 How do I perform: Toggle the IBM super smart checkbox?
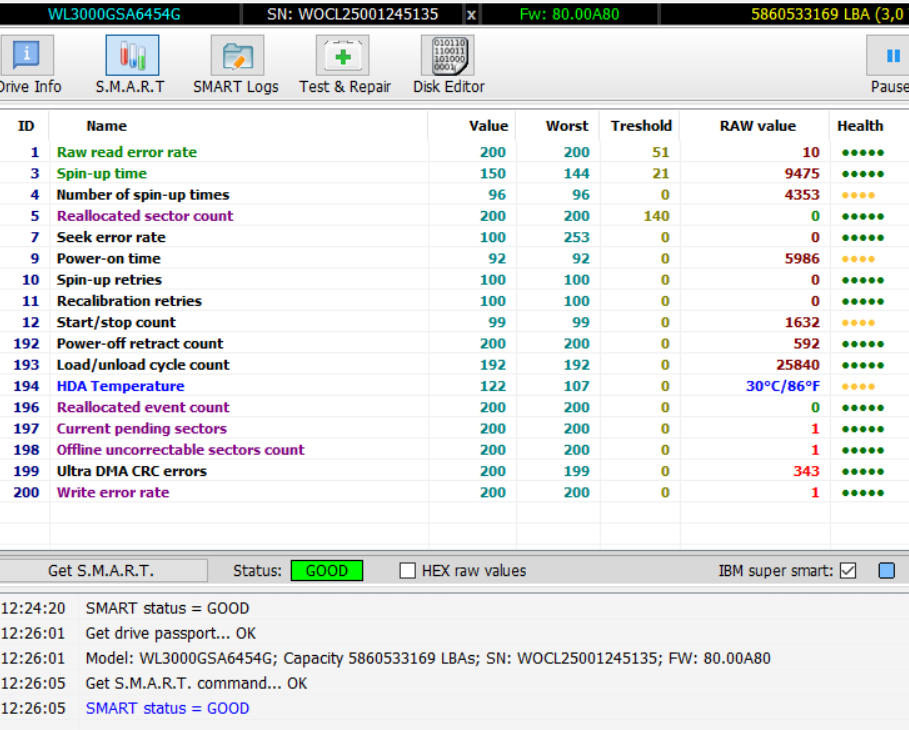click(x=848, y=571)
